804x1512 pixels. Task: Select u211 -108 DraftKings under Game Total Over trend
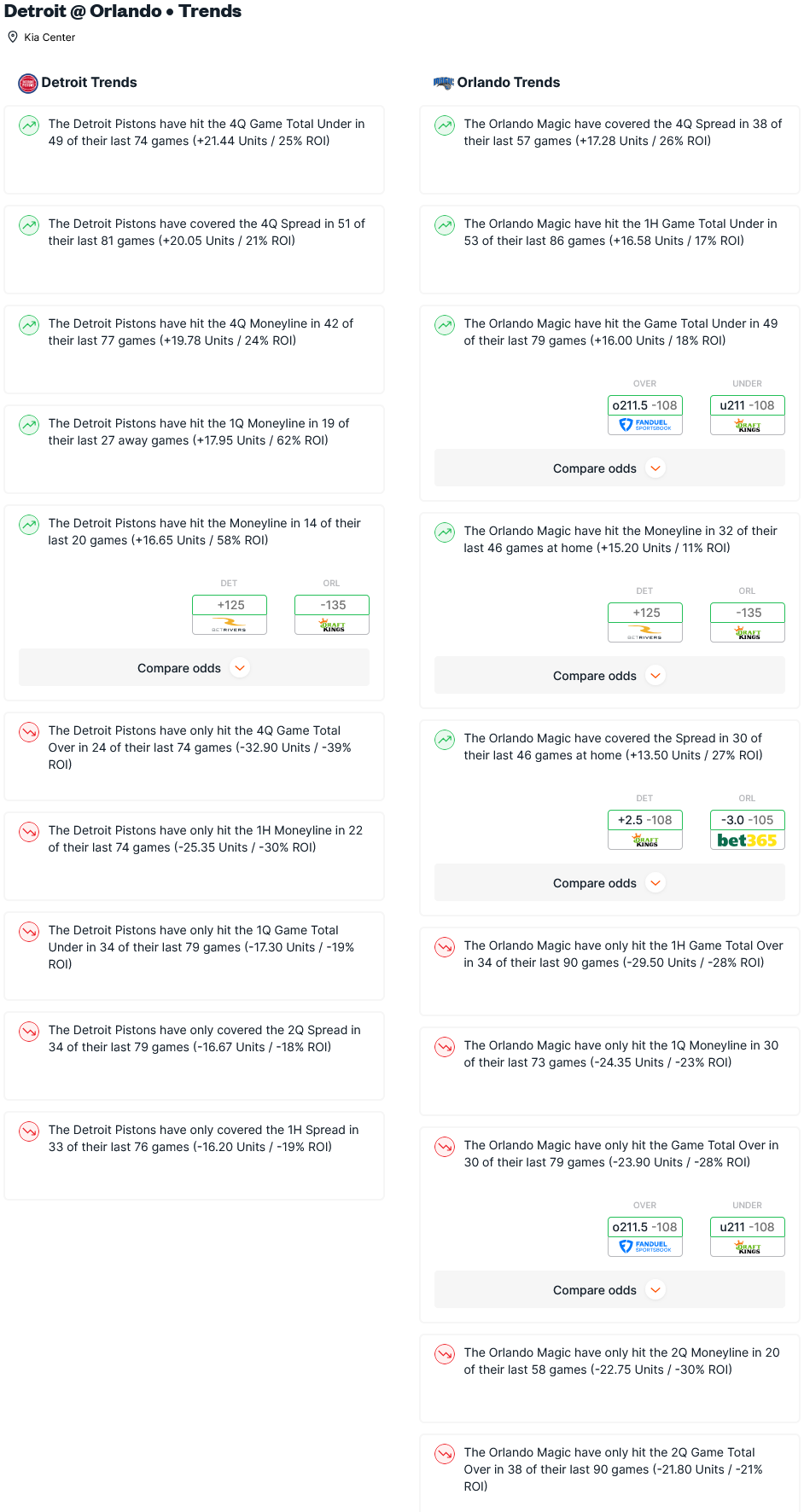coord(748,1236)
